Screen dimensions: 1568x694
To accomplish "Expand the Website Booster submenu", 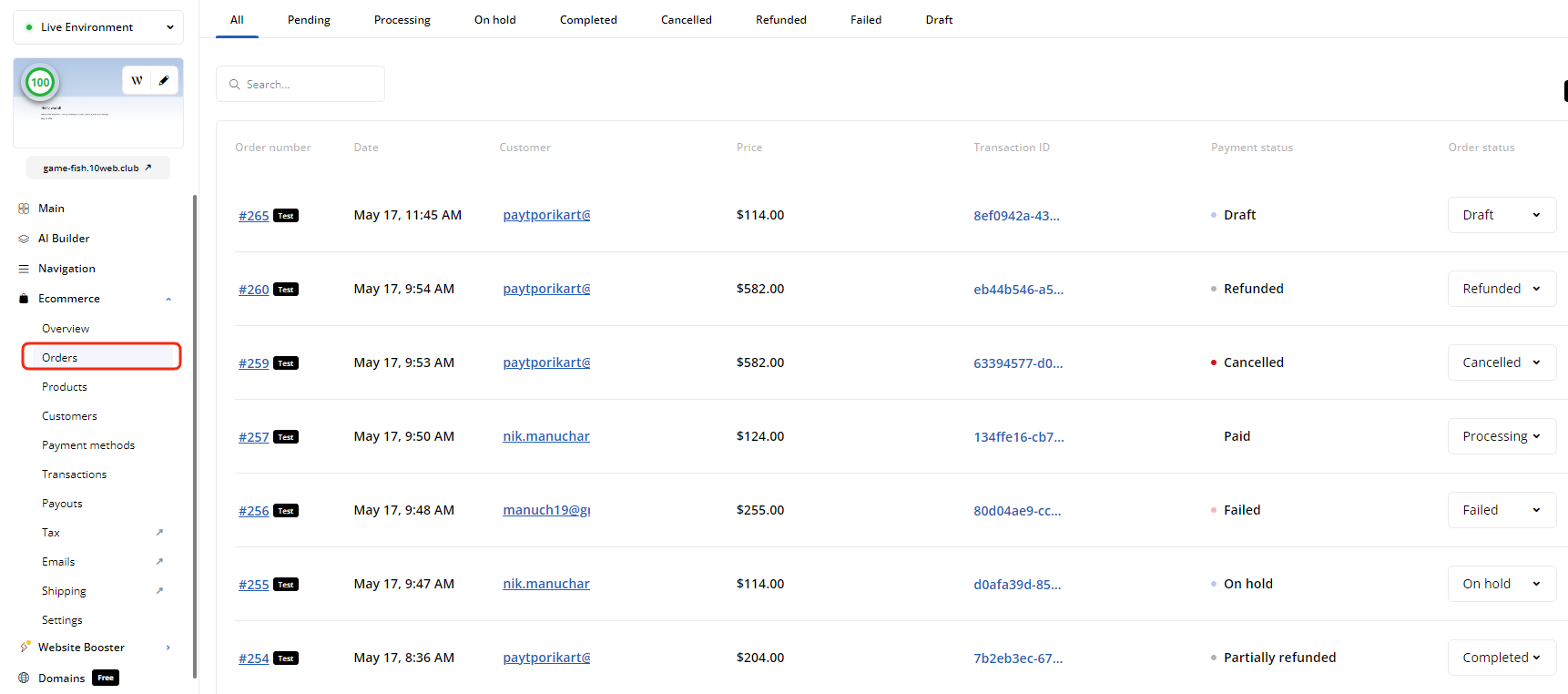I will pyautogui.click(x=168, y=648).
